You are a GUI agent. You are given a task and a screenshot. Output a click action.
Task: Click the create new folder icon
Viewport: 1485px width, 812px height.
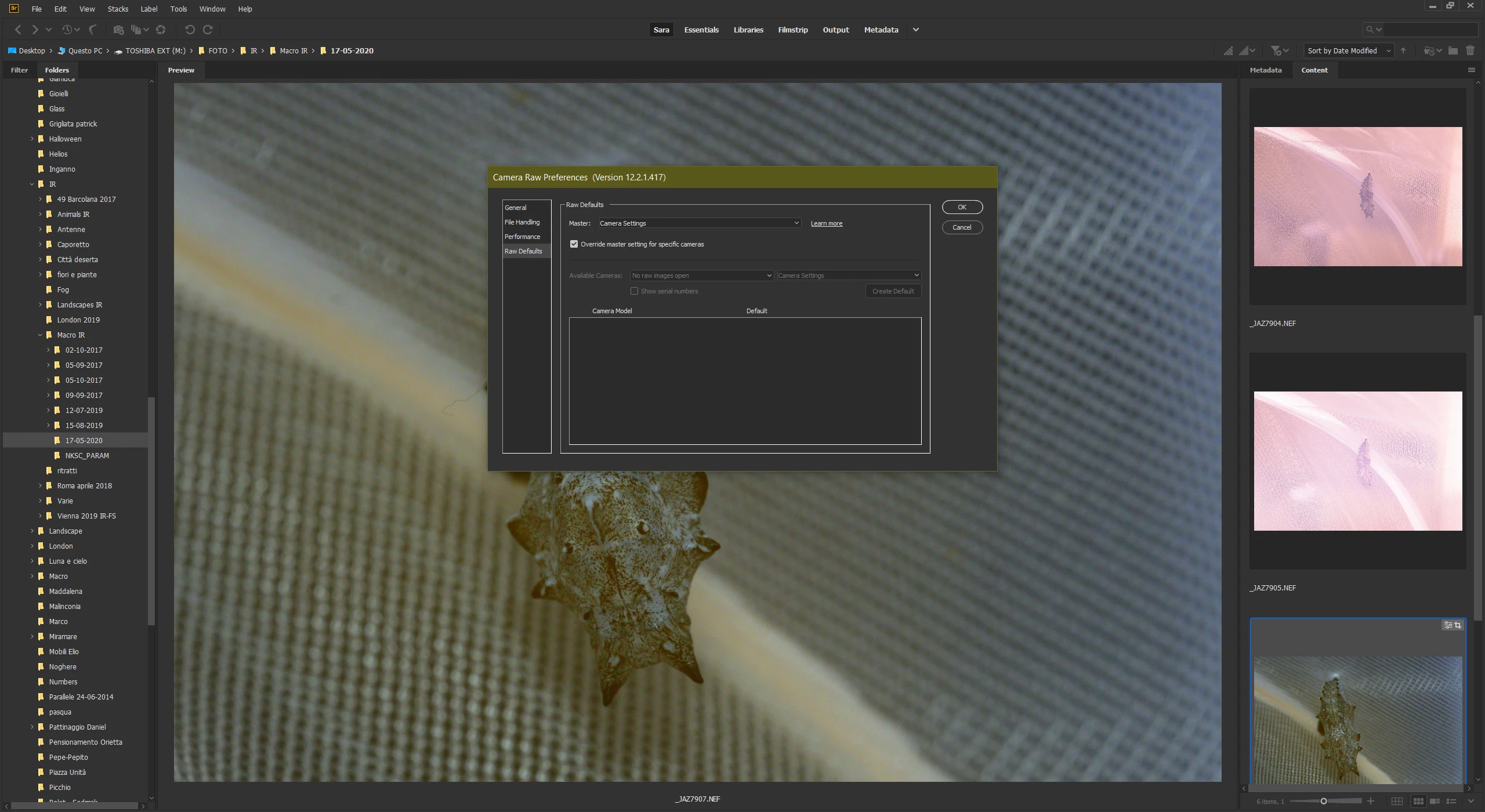(x=1453, y=51)
